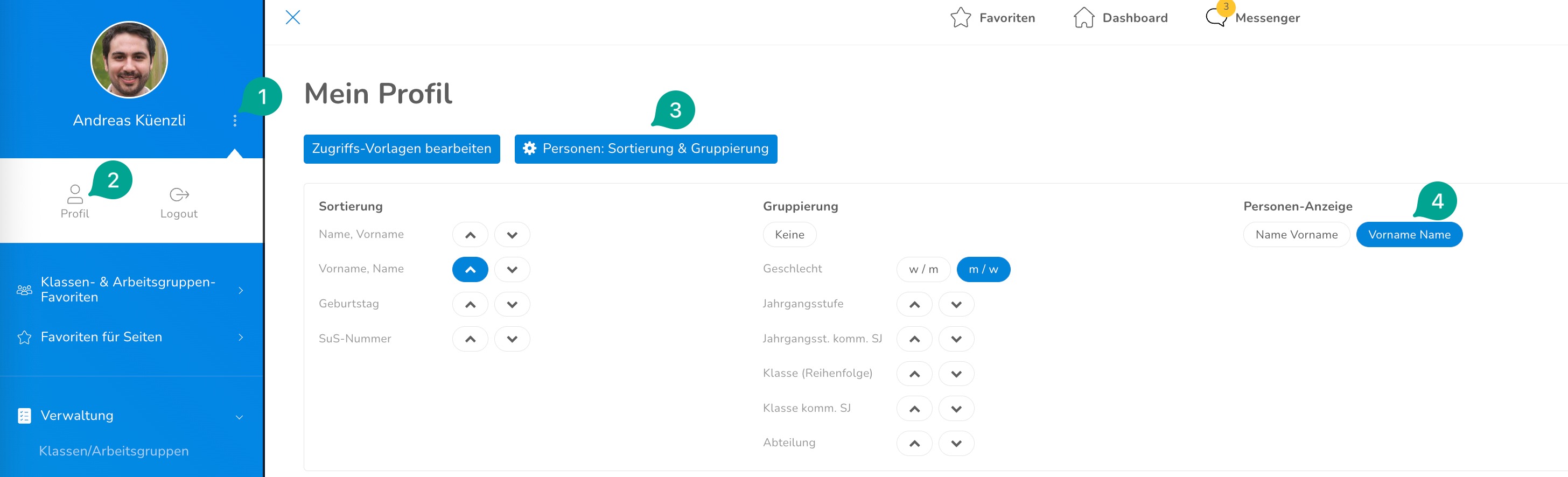Click Andreas Küenzli's profile photo
Image resolution: width=1568 pixels, height=477 pixels.
[129, 60]
